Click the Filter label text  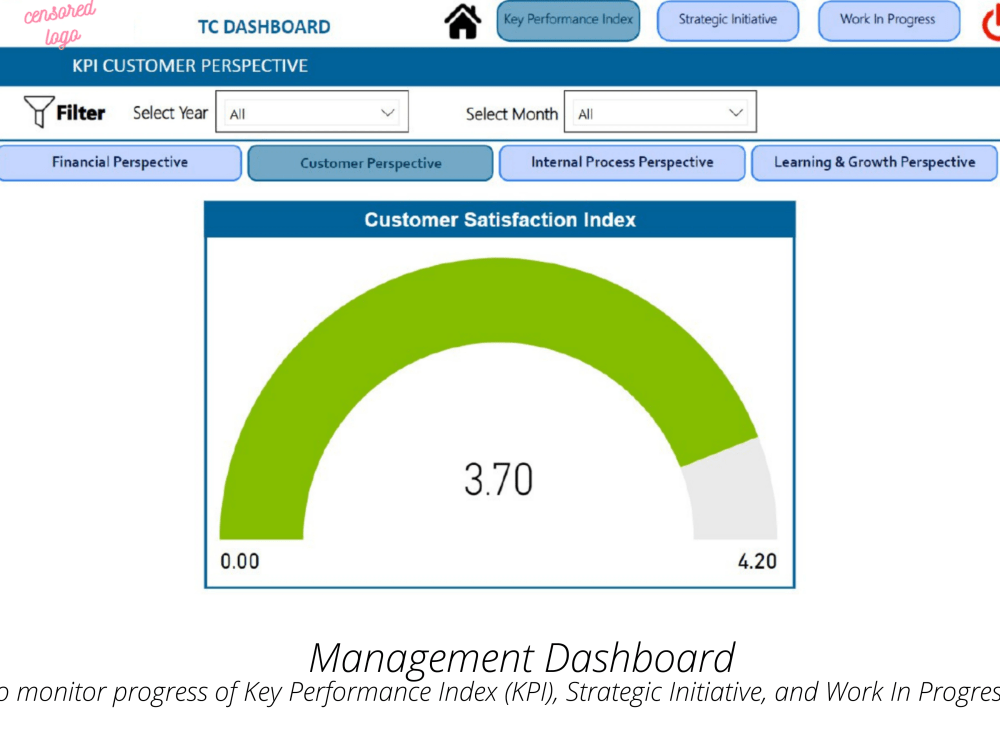coord(80,113)
